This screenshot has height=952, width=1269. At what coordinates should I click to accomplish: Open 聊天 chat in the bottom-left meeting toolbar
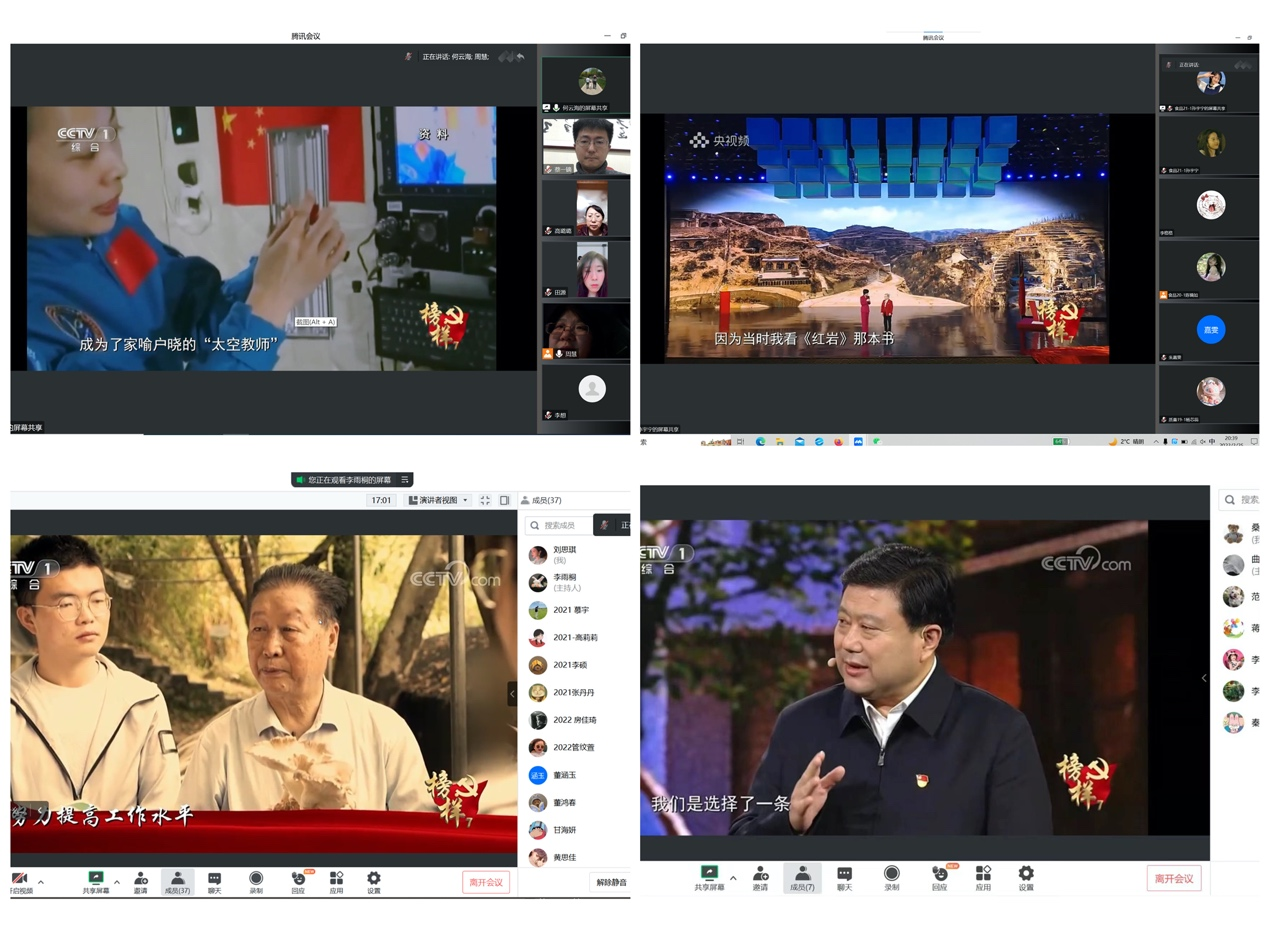pos(215,881)
